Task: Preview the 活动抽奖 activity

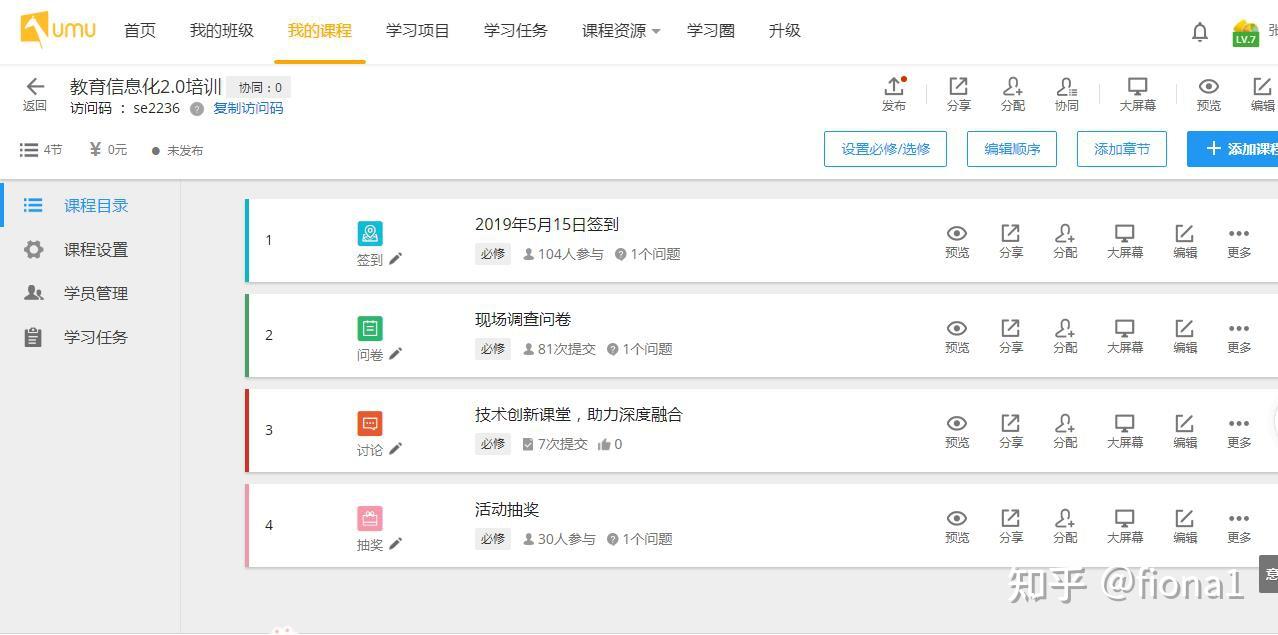Action: pos(956,525)
